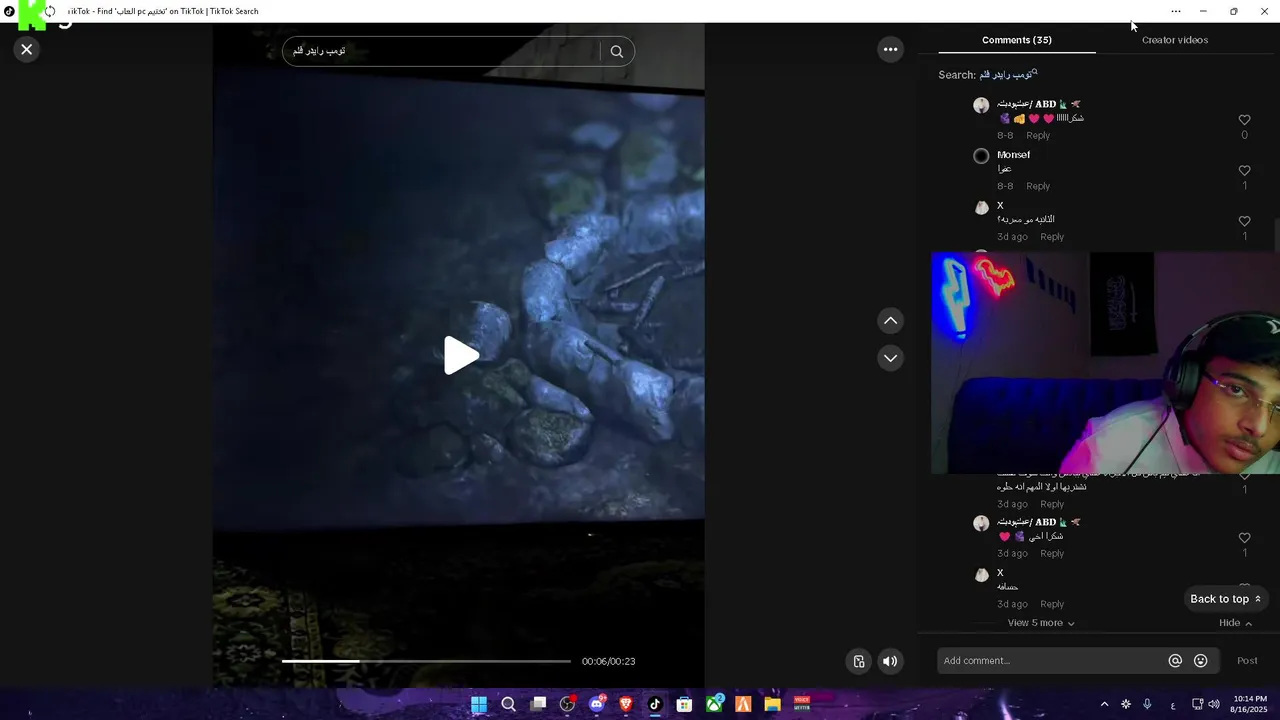Open Task View on the taskbar
Screen dimensions: 1280x720
538,704
